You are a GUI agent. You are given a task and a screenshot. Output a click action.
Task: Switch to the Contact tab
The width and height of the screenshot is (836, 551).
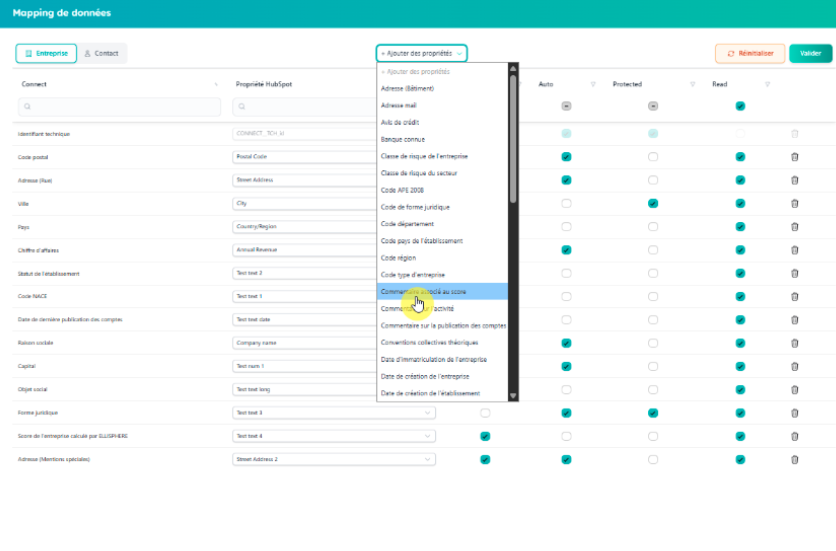pos(101,53)
